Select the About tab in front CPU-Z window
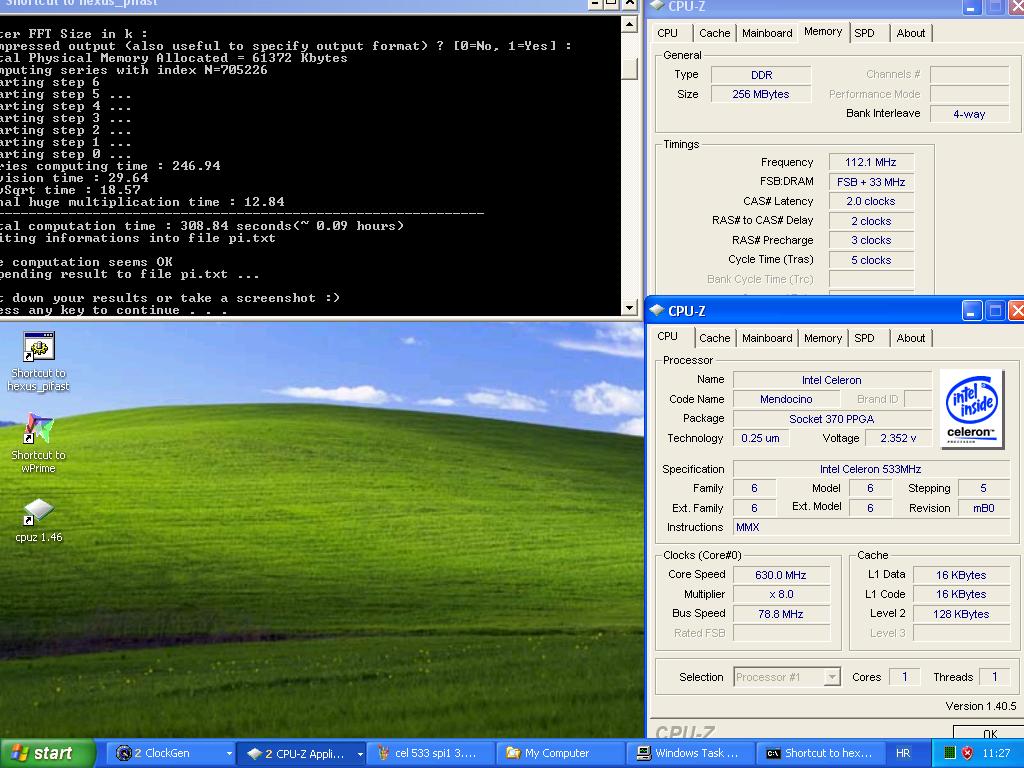The width and height of the screenshot is (1024, 768). (910, 338)
